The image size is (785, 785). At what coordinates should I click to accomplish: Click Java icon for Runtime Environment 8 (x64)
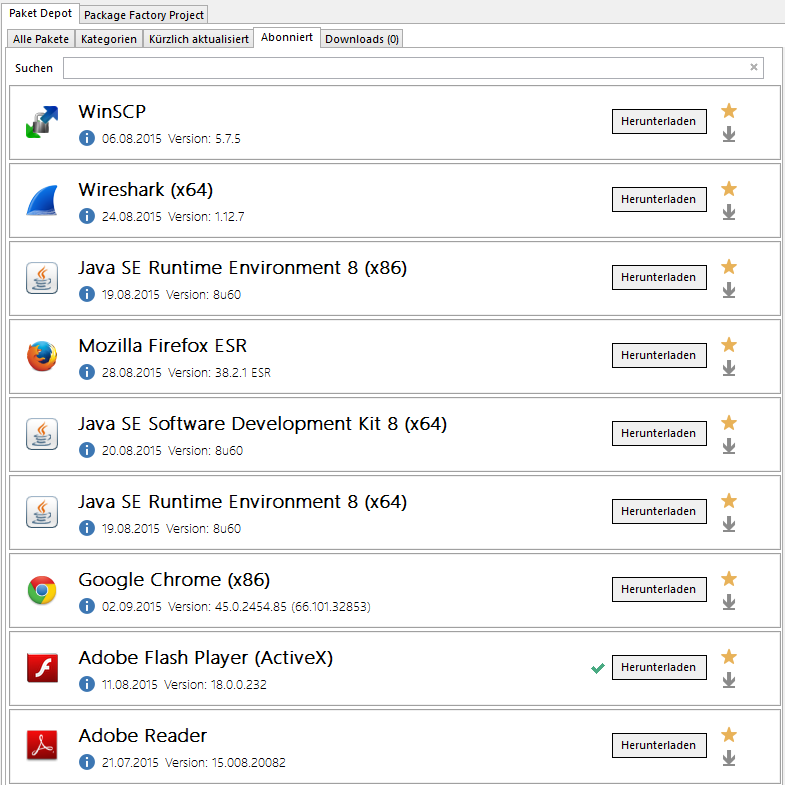tap(42, 512)
